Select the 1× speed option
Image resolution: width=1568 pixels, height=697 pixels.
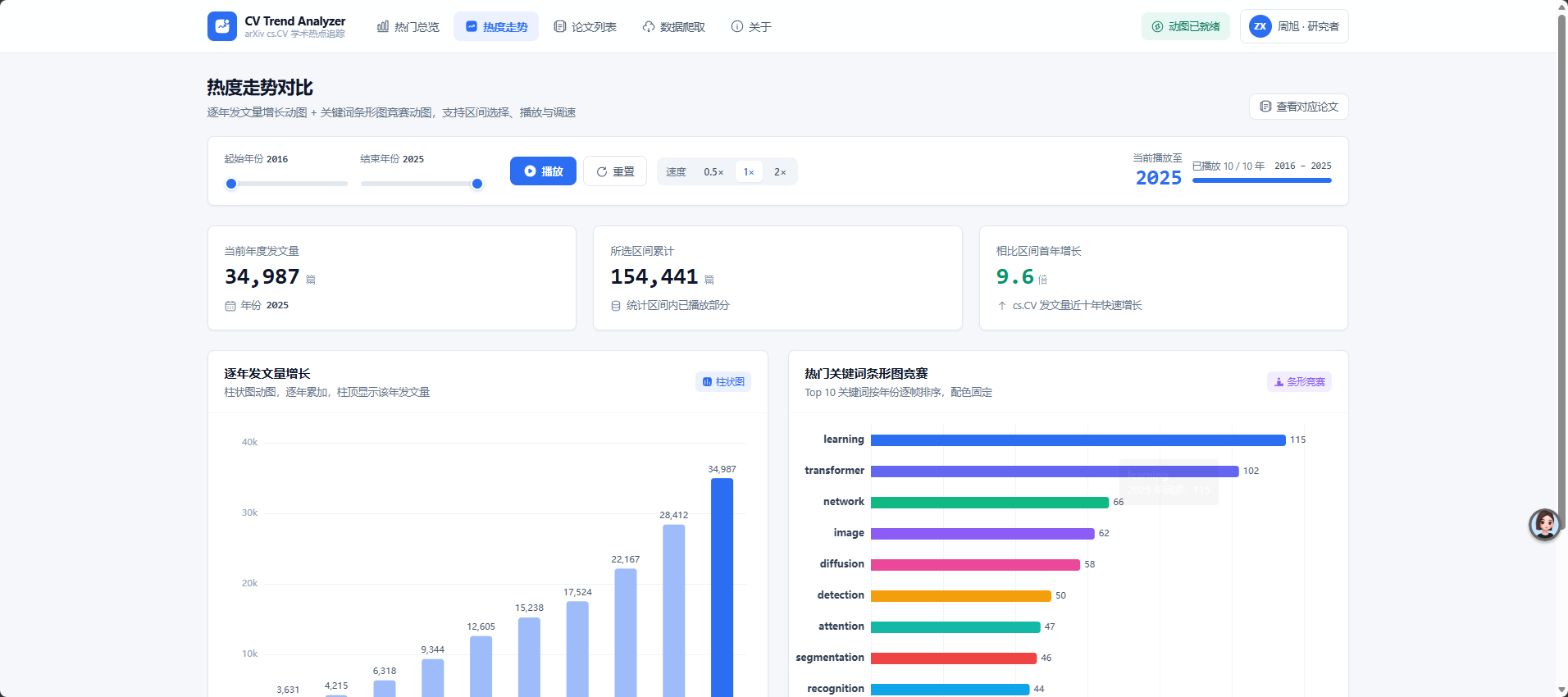click(749, 172)
